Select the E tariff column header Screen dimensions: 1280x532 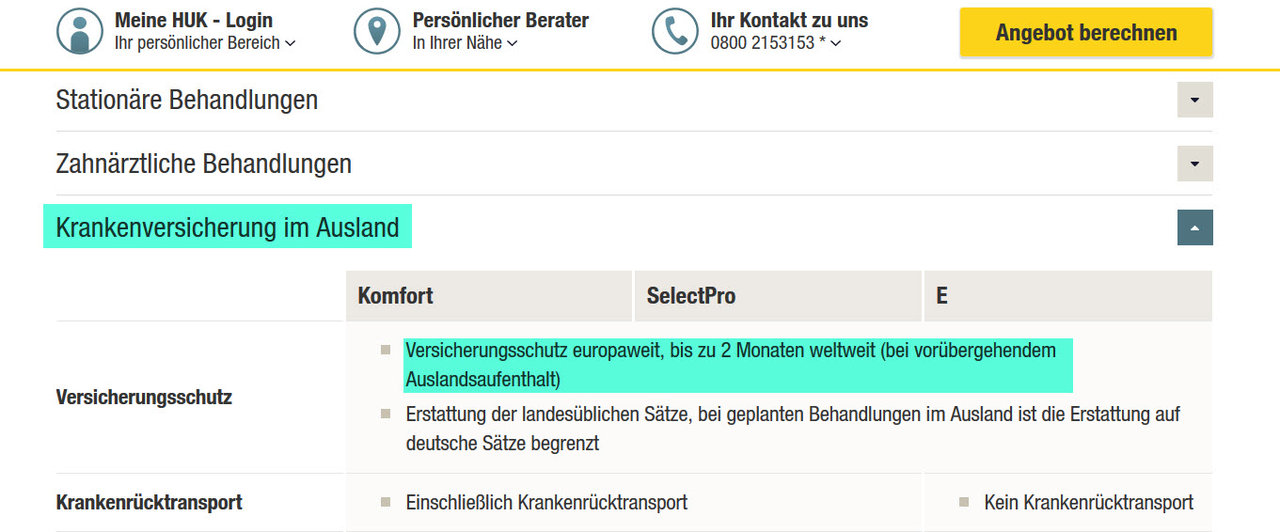click(942, 296)
